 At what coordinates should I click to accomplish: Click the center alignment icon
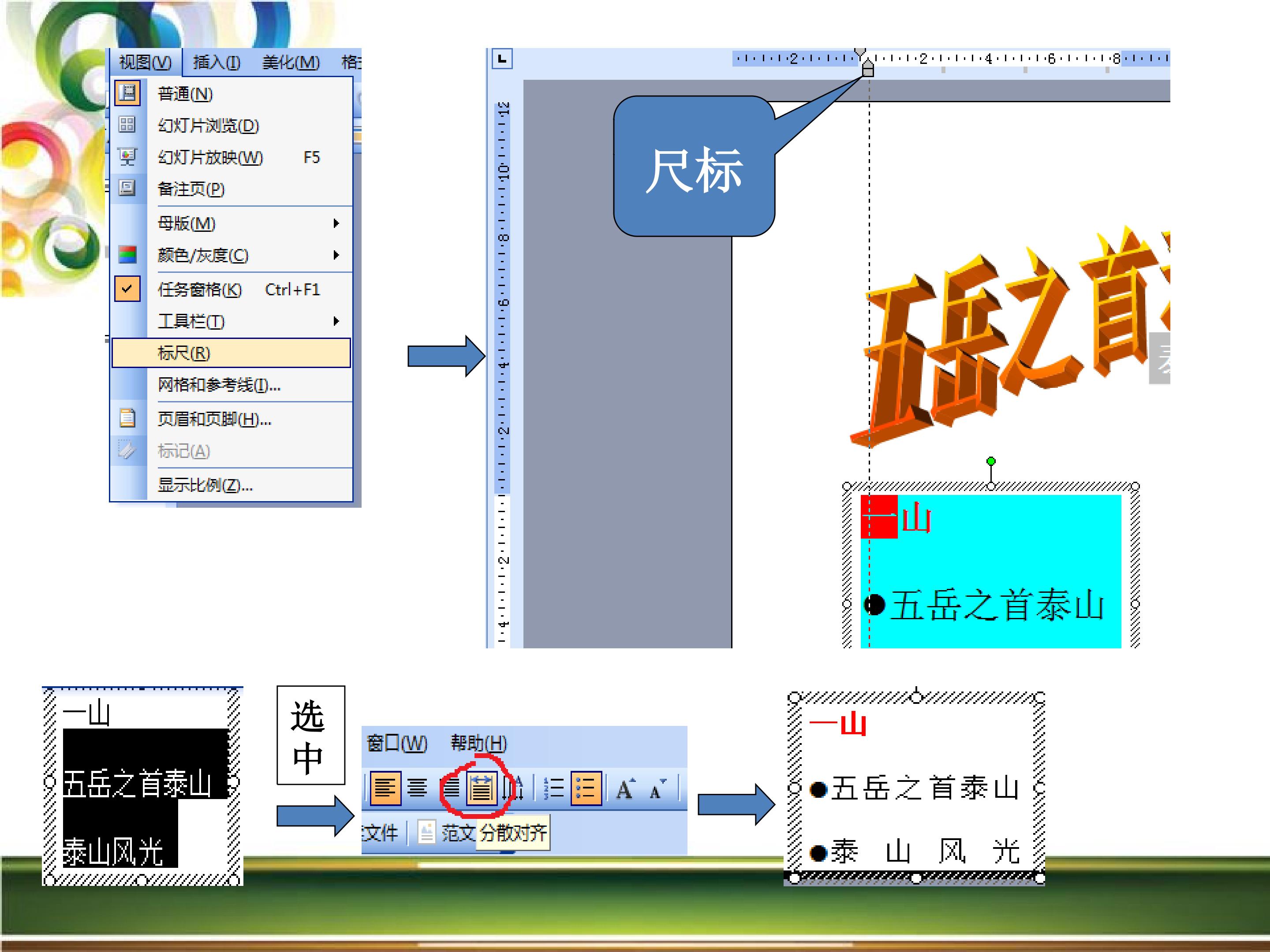(418, 788)
